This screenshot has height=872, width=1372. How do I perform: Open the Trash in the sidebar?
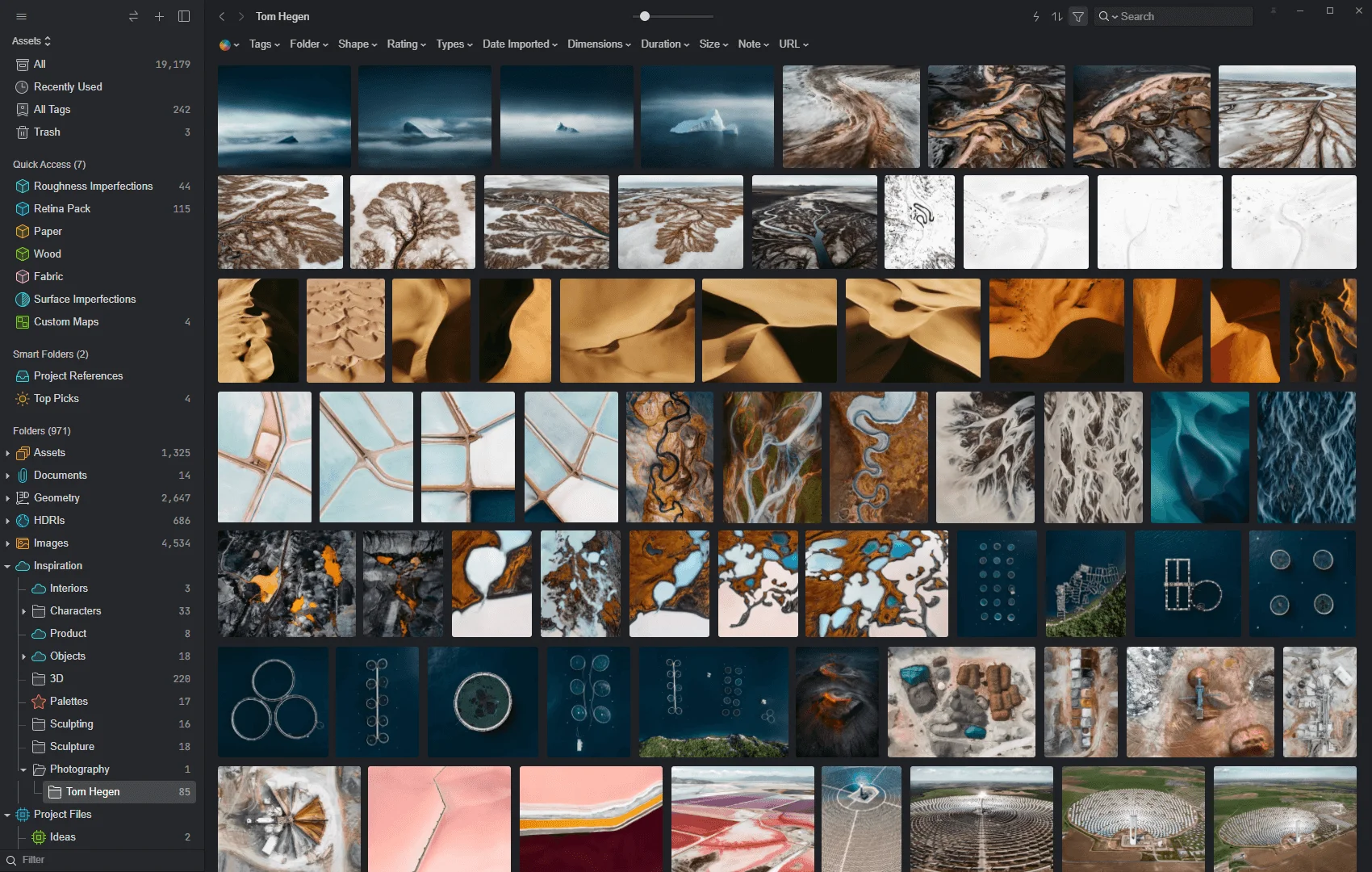[x=47, y=132]
